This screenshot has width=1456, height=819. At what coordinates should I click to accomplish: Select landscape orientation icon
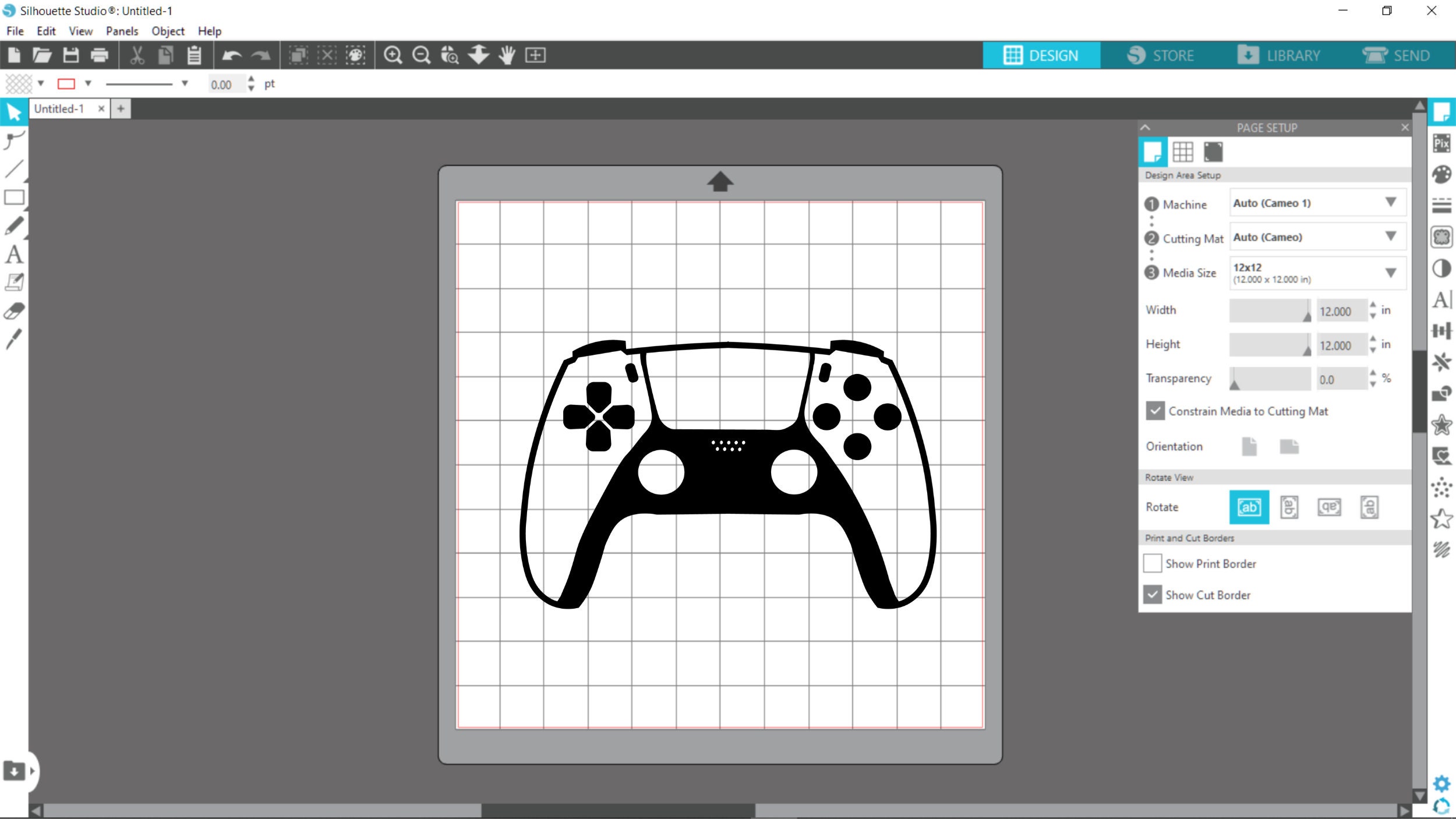point(1289,446)
